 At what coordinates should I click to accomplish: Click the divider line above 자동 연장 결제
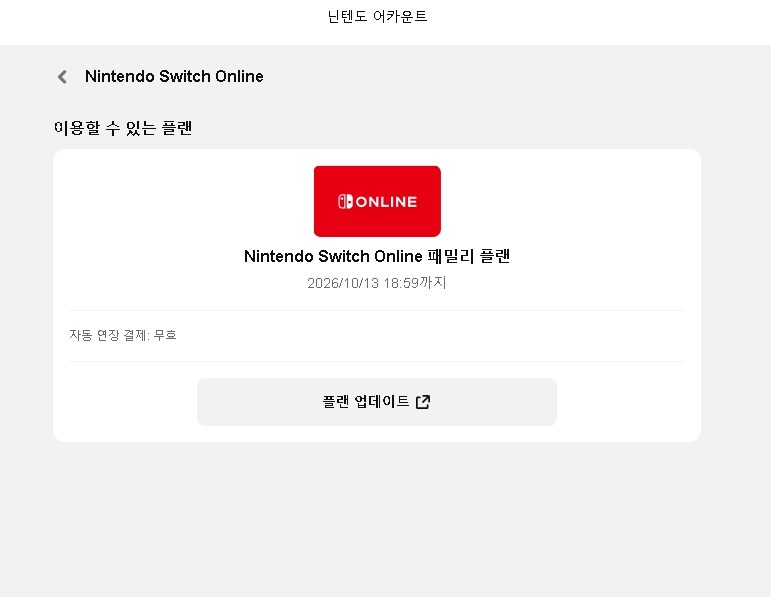377,310
